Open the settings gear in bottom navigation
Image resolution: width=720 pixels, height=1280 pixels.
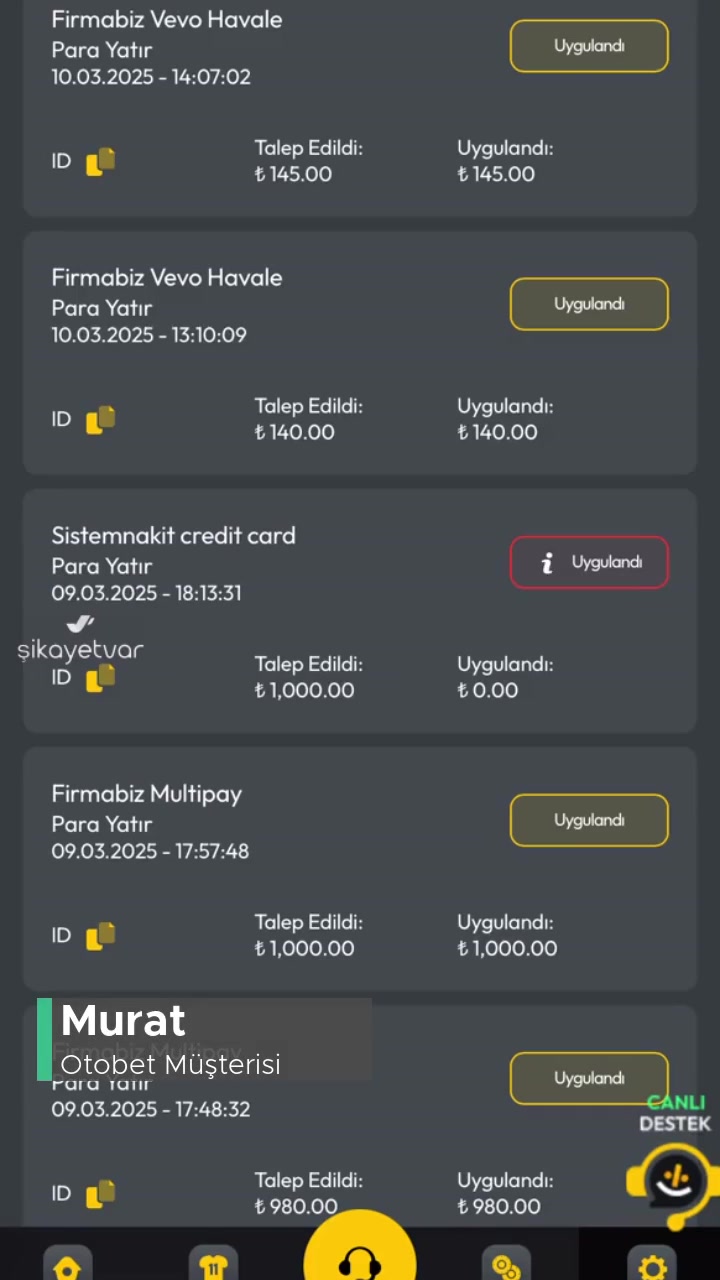652,1265
